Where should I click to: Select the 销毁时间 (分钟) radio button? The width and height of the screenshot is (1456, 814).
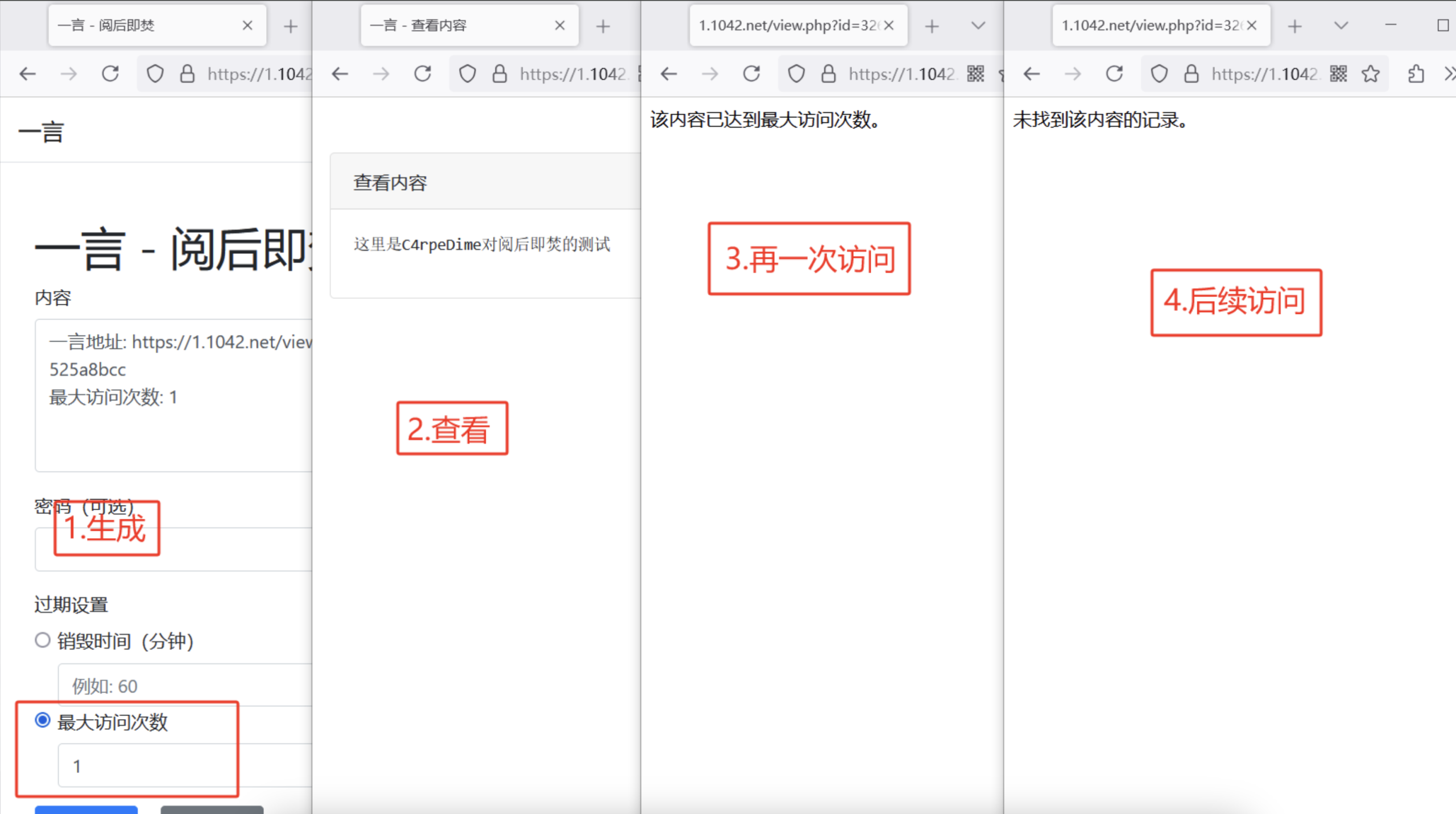click(x=42, y=639)
